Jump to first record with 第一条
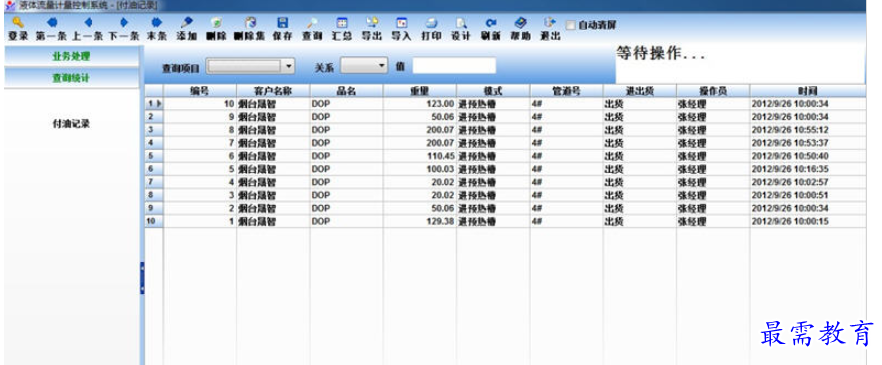Image resolution: width=882 pixels, height=365 pixels. (51, 22)
